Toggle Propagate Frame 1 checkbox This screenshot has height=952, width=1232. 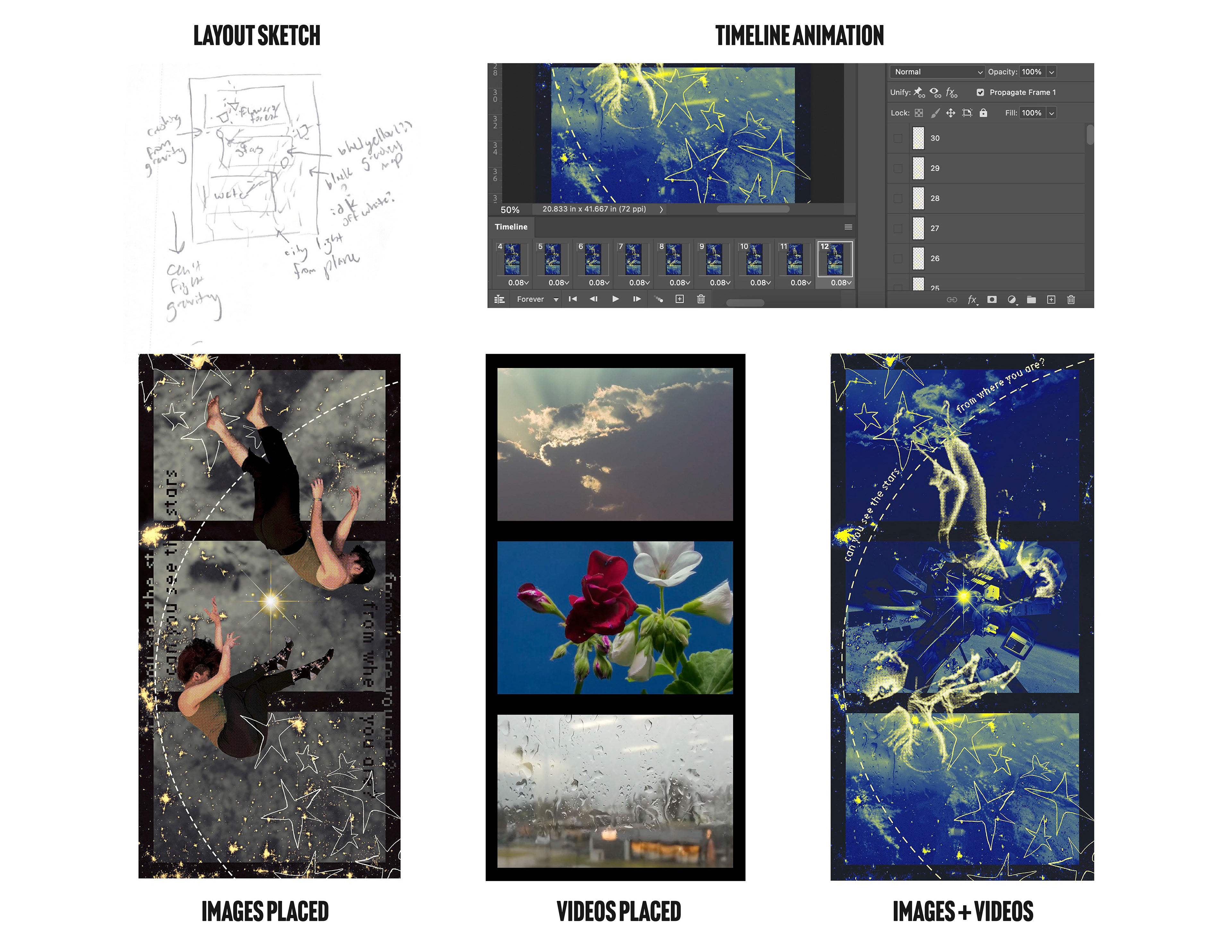pos(980,92)
